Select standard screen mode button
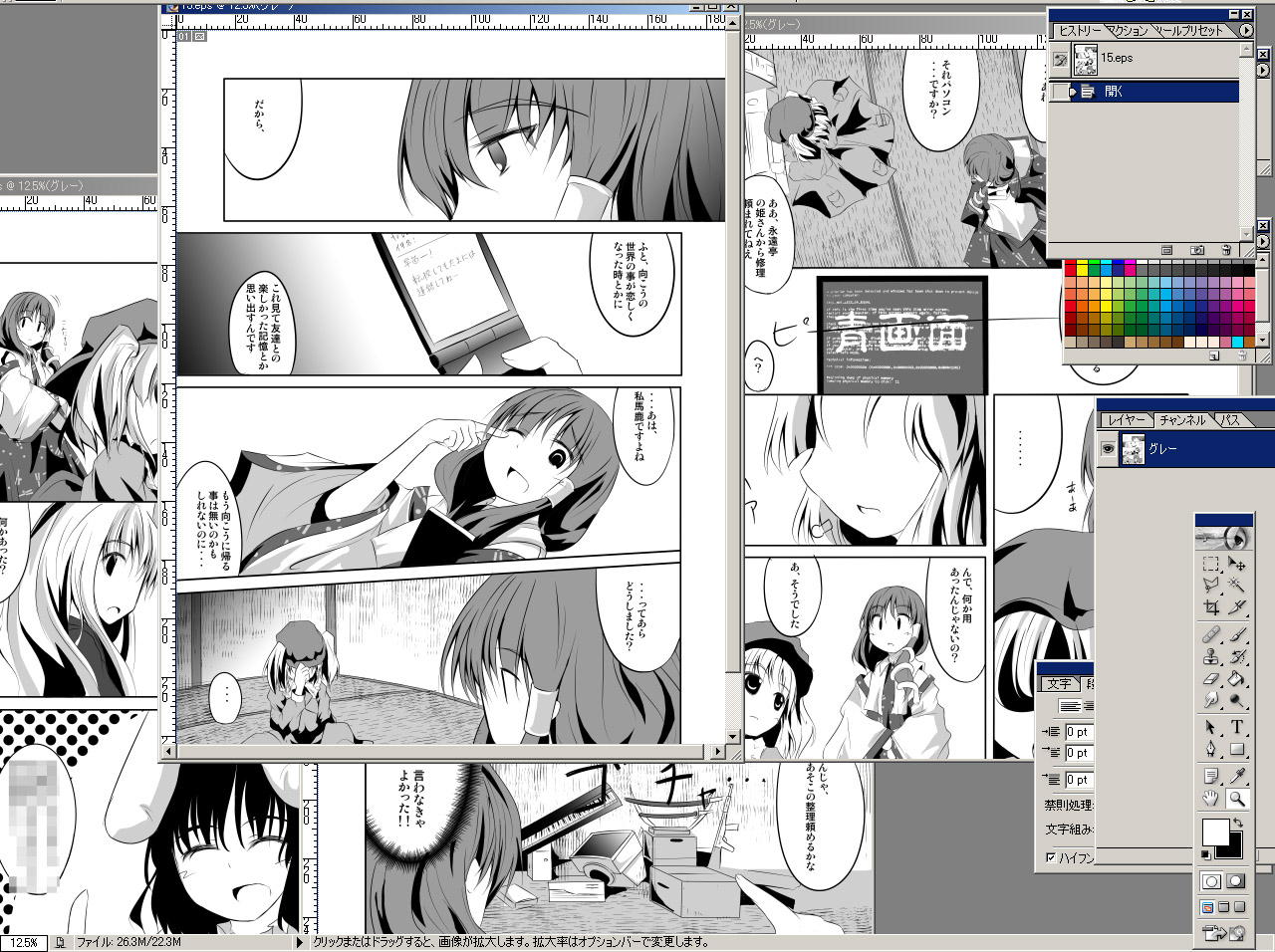 (x=1207, y=907)
